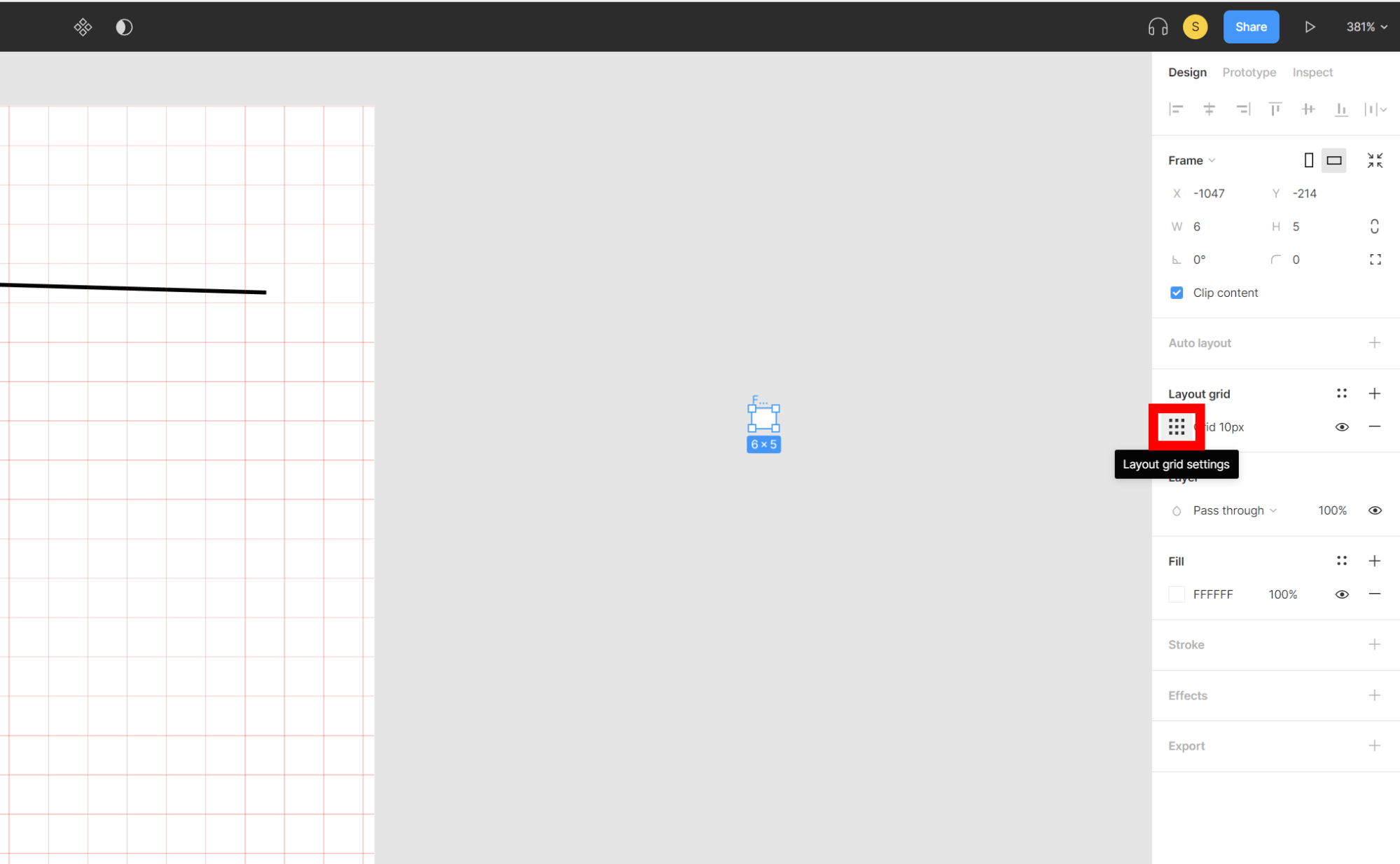The image size is (1400, 864).
Task: Expand the Frame dropdown options
Action: [x=1211, y=160]
